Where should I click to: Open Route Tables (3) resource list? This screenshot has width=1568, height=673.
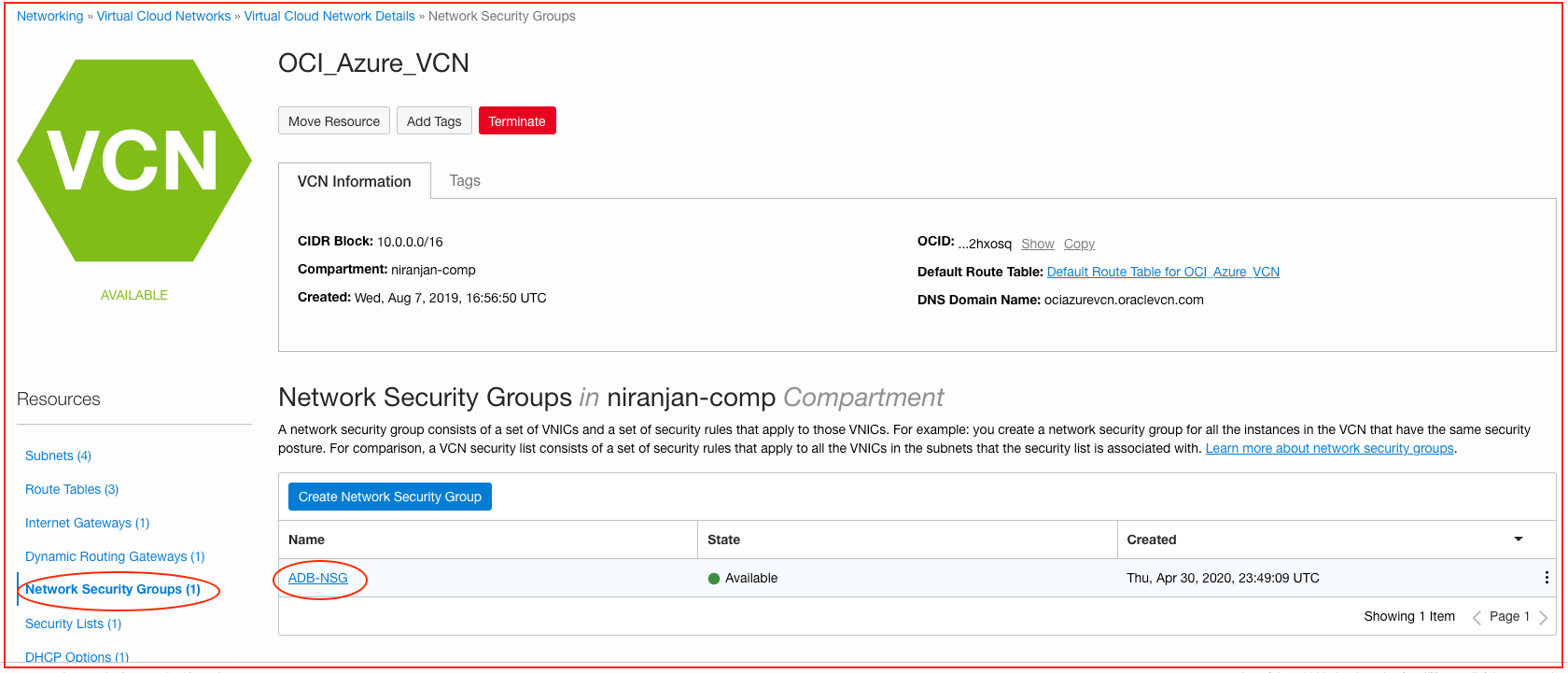click(x=72, y=489)
